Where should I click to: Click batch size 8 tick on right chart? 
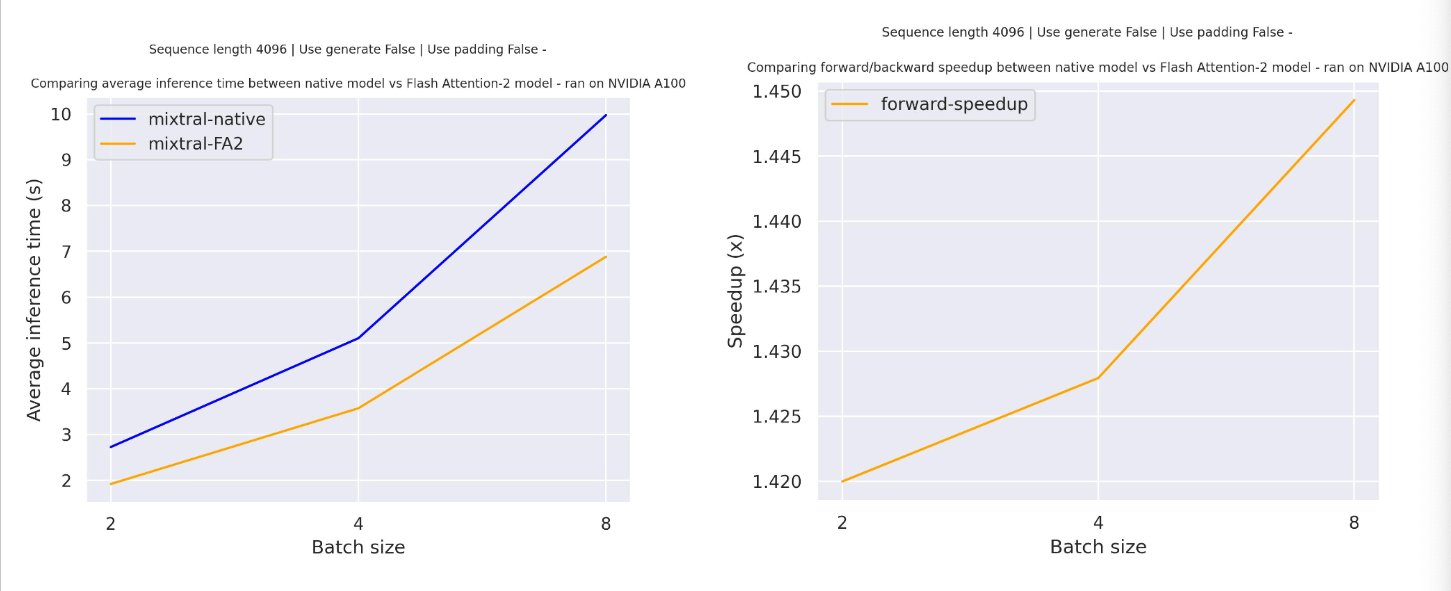[1354, 523]
